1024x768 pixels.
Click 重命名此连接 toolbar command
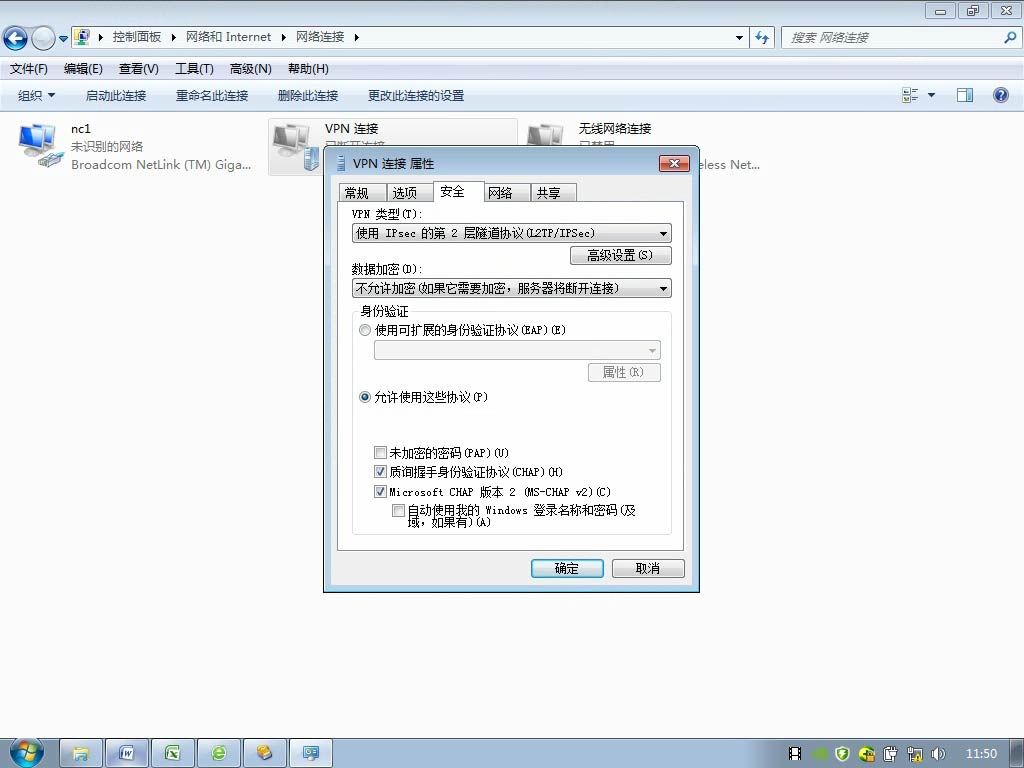pyautogui.click(x=212, y=96)
